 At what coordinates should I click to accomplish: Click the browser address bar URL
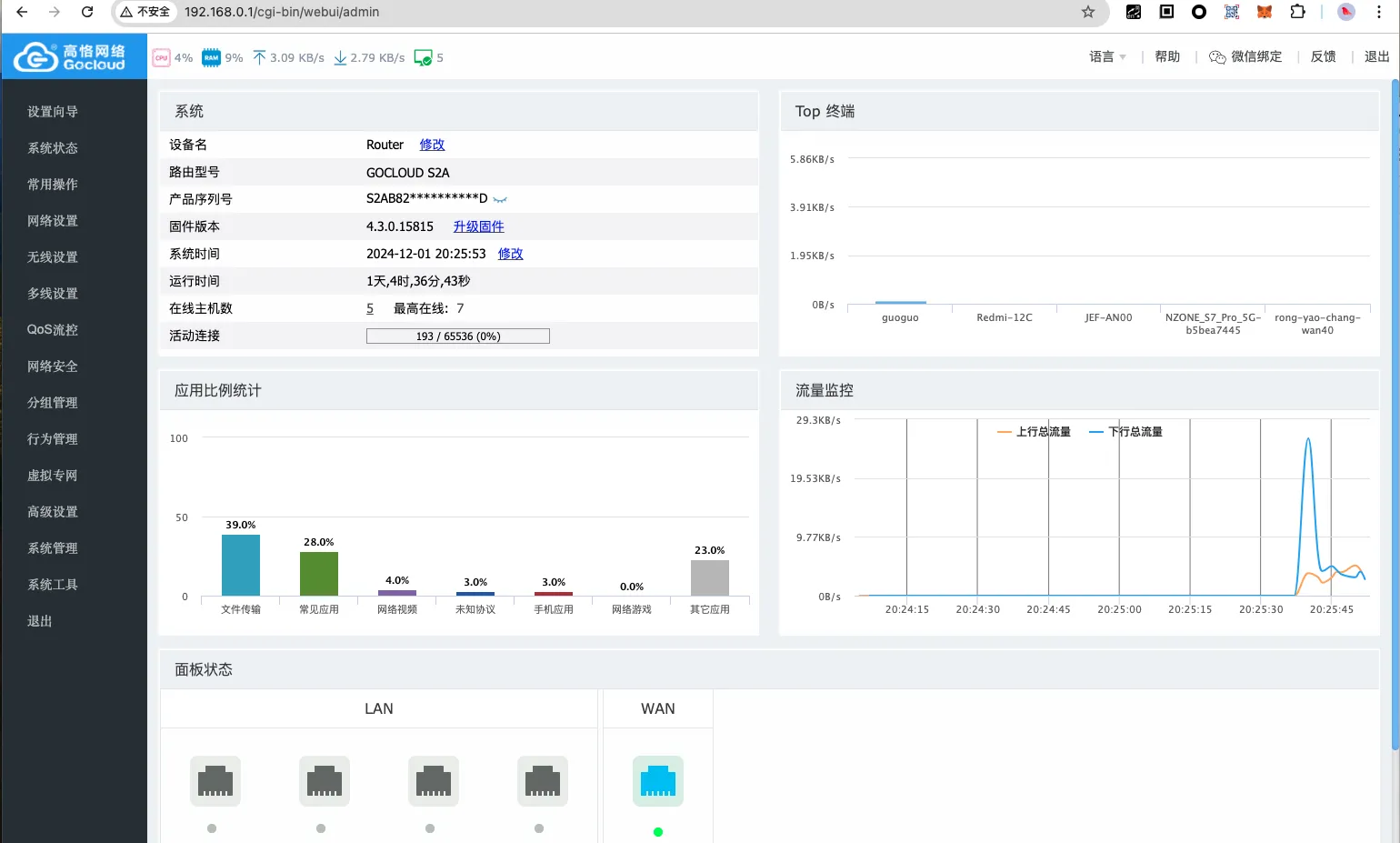pos(282,12)
